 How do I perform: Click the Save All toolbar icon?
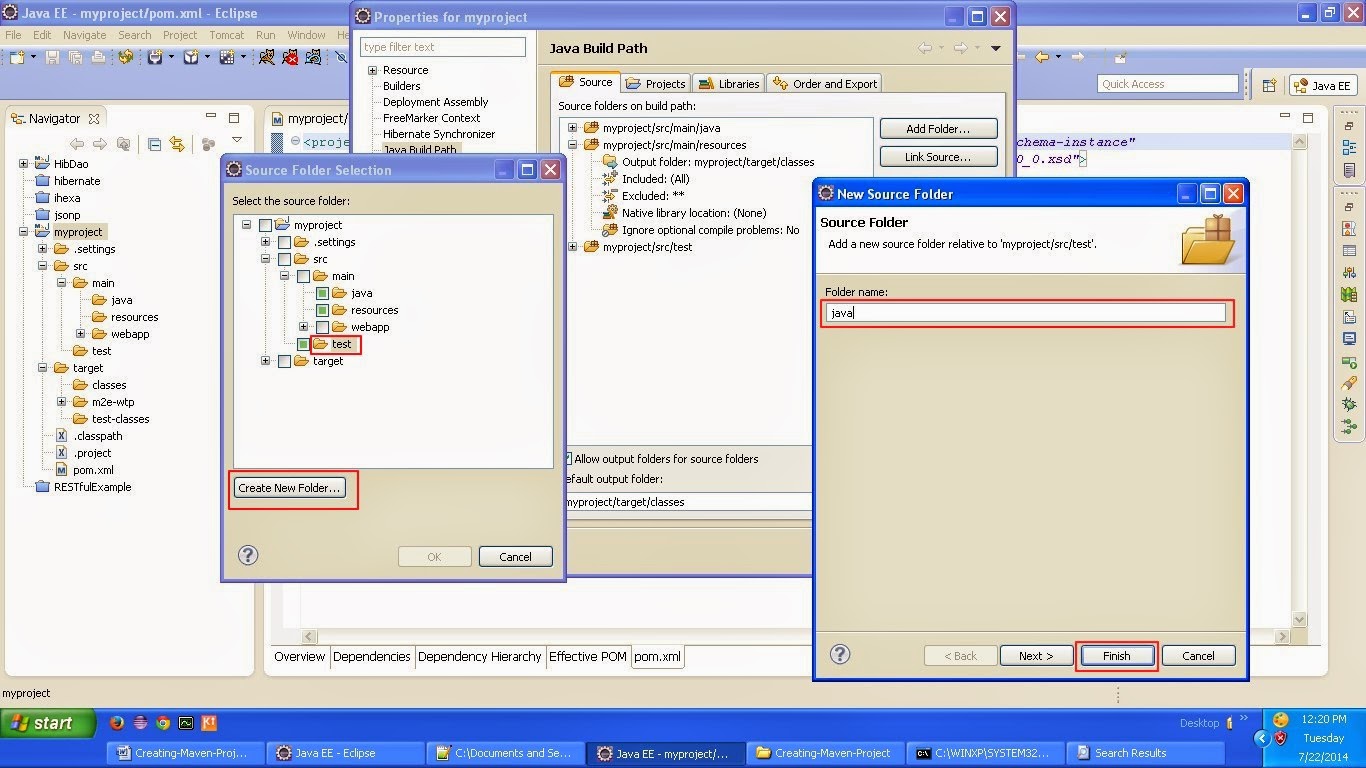[x=76, y=57]
